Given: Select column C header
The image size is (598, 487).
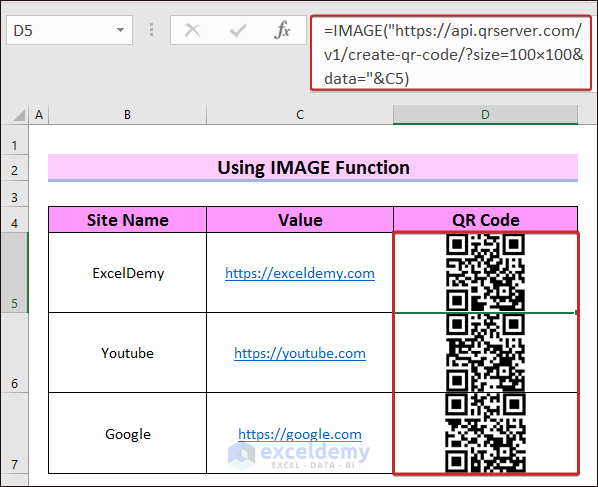Looking at the screenshot, I should [x=300, y=115].
